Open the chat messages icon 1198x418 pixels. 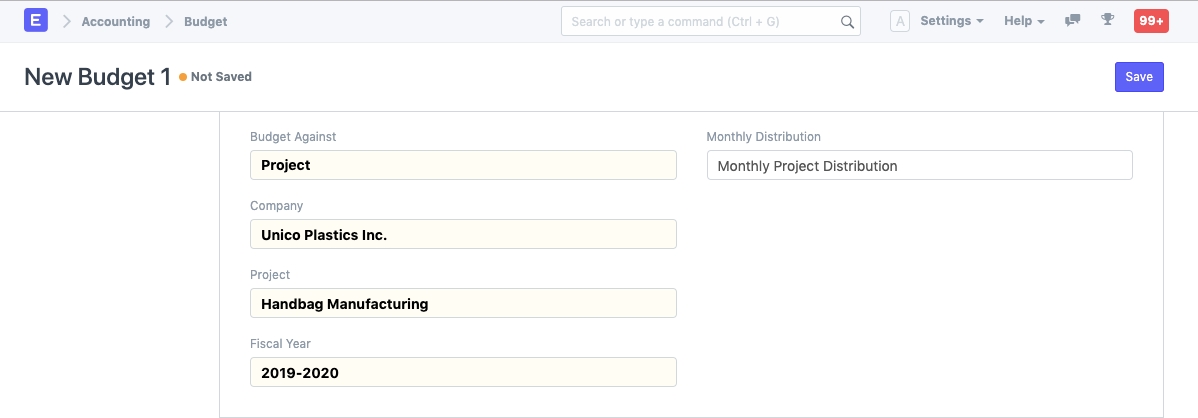[1073, 21]
